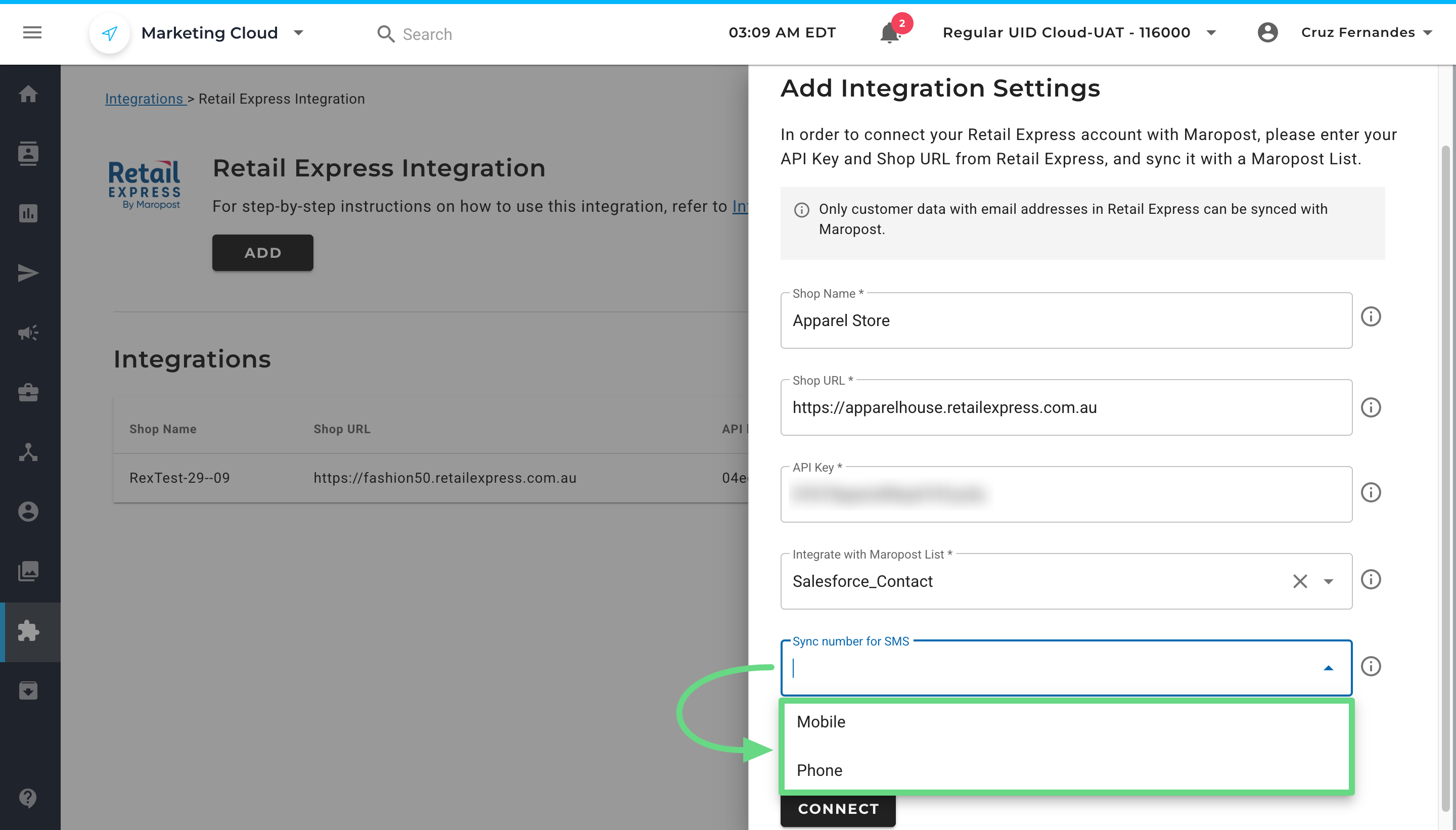The image size is (1456, 830).
Task: Open the Help question mark icon
Action: [x=28, y=798]
